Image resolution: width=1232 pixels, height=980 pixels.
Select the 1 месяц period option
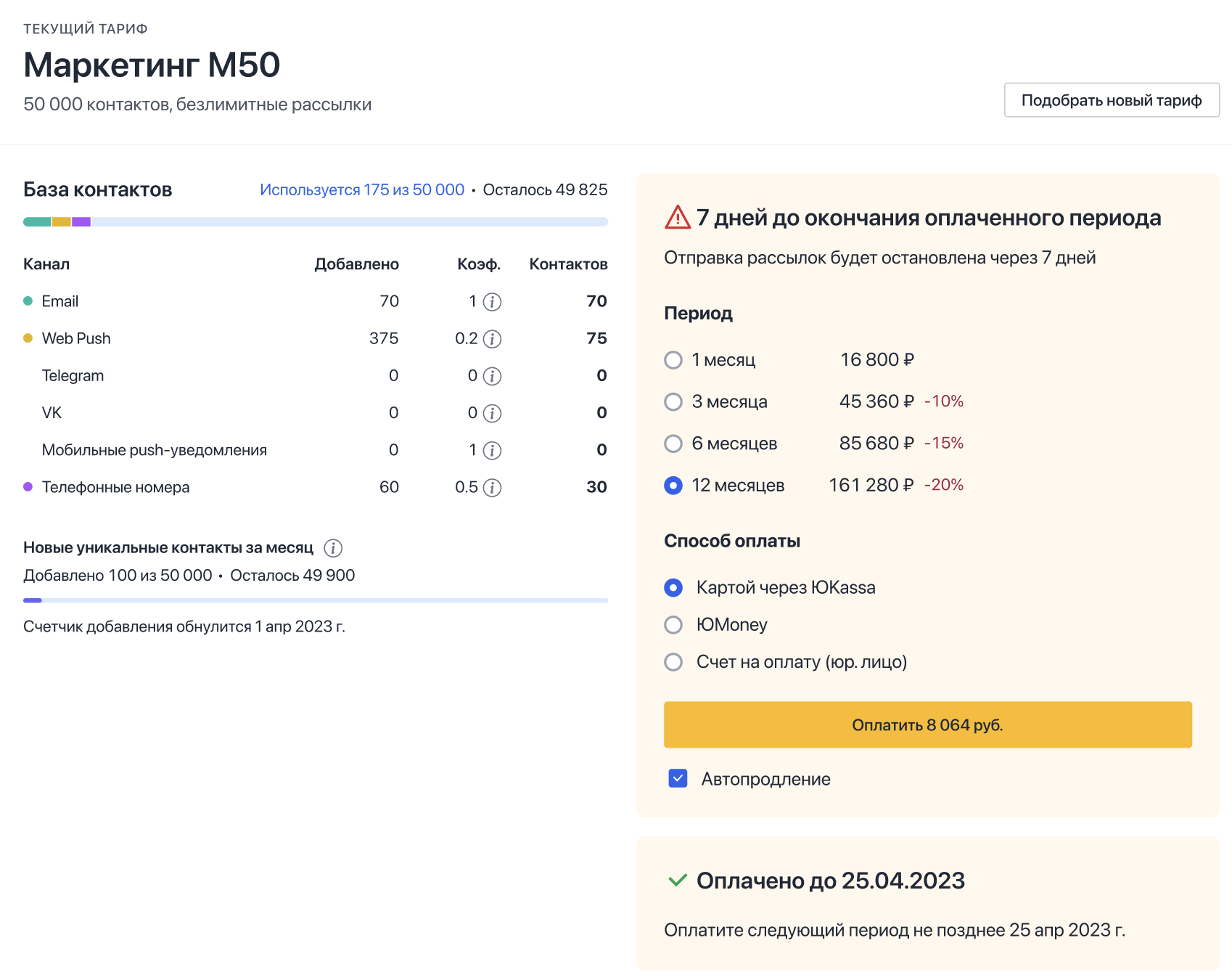(673, 360)
